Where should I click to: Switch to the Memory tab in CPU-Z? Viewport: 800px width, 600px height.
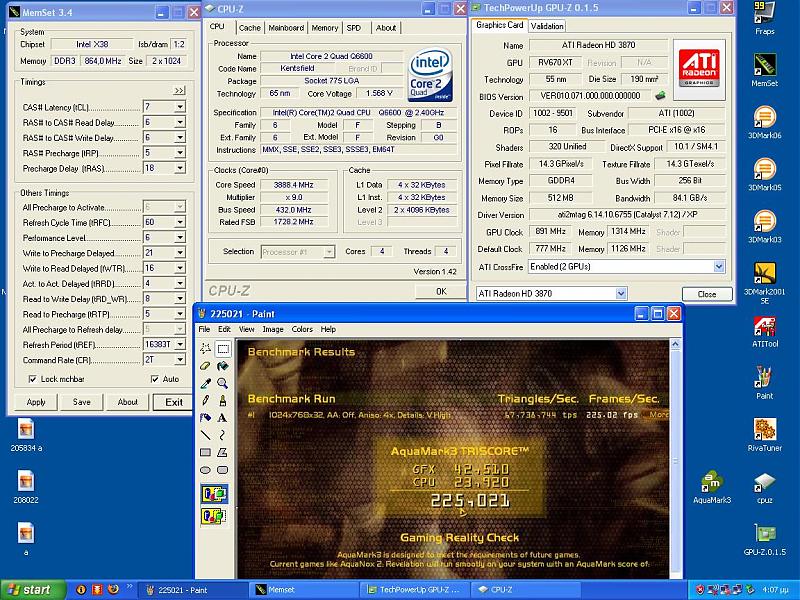[x=324, y=28]
